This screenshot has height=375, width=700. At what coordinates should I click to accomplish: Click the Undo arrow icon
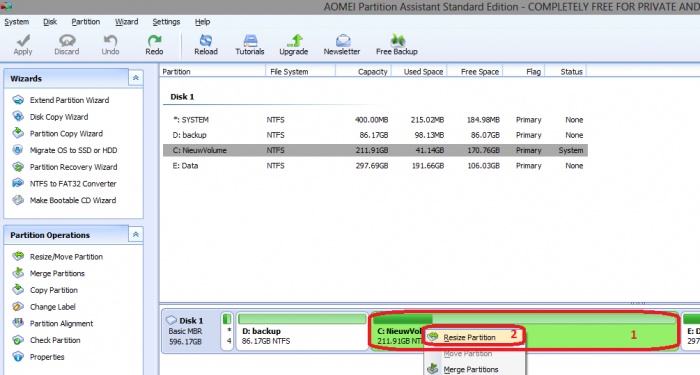pyautogui.click(x=110, y=40)
